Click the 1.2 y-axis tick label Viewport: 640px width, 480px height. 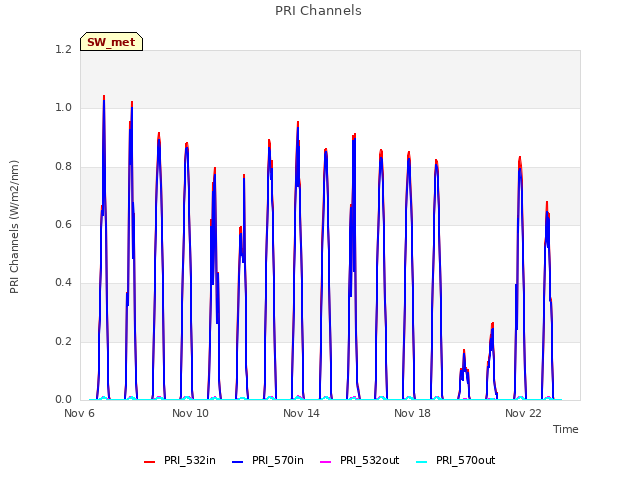[x=64, y=49]
